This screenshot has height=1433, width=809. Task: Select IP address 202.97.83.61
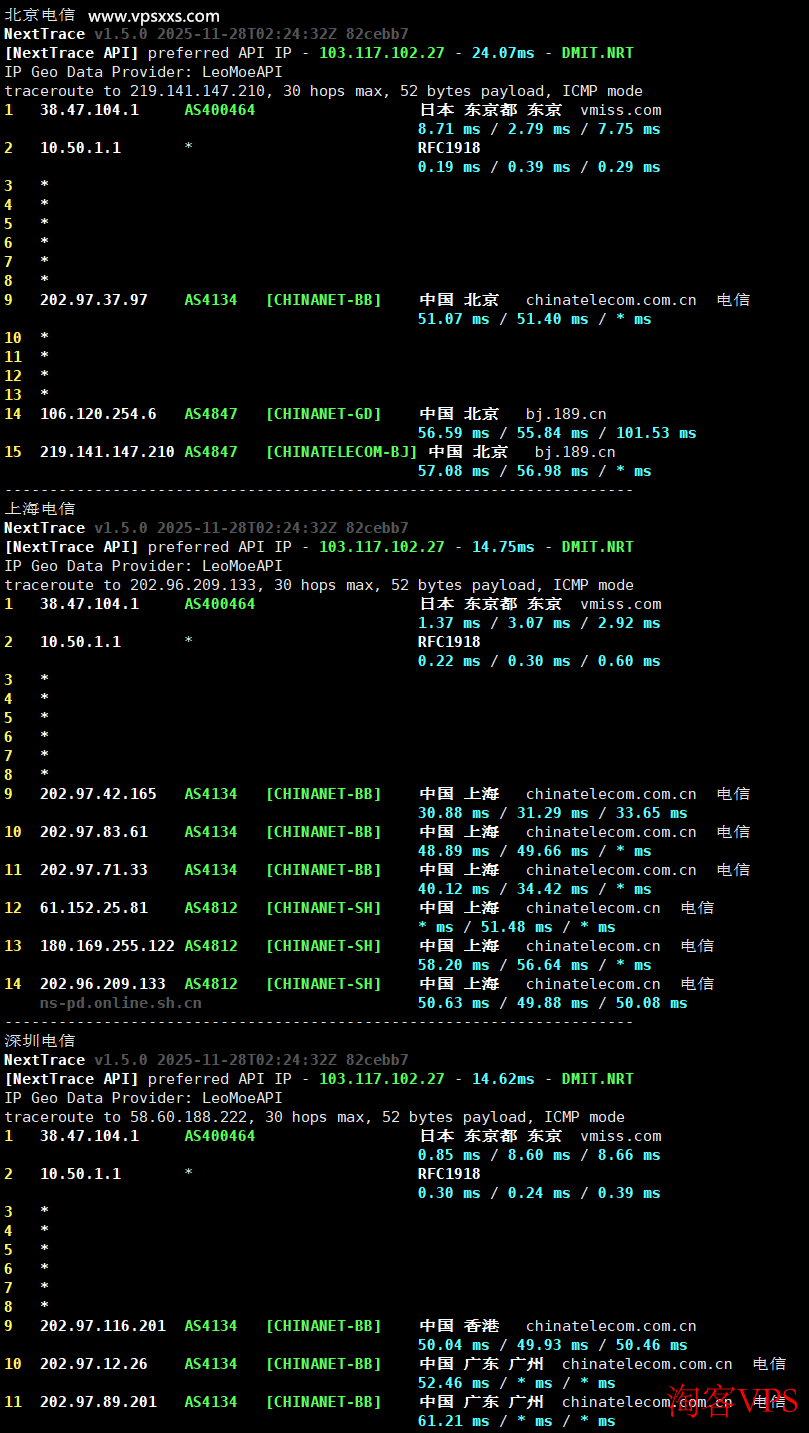point(93,832)
